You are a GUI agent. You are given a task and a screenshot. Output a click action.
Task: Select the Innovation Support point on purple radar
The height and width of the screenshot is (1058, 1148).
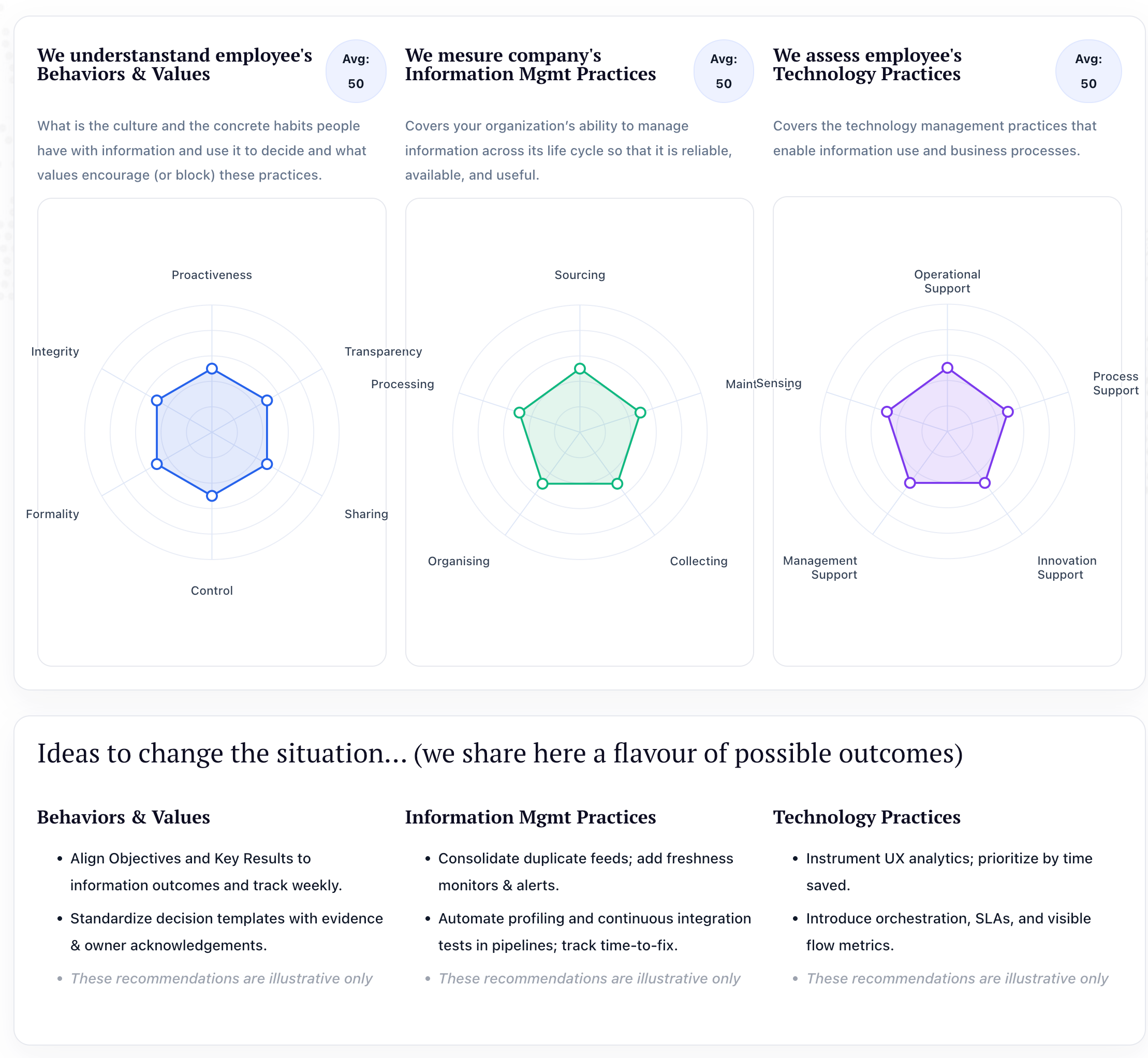[985, 483]
